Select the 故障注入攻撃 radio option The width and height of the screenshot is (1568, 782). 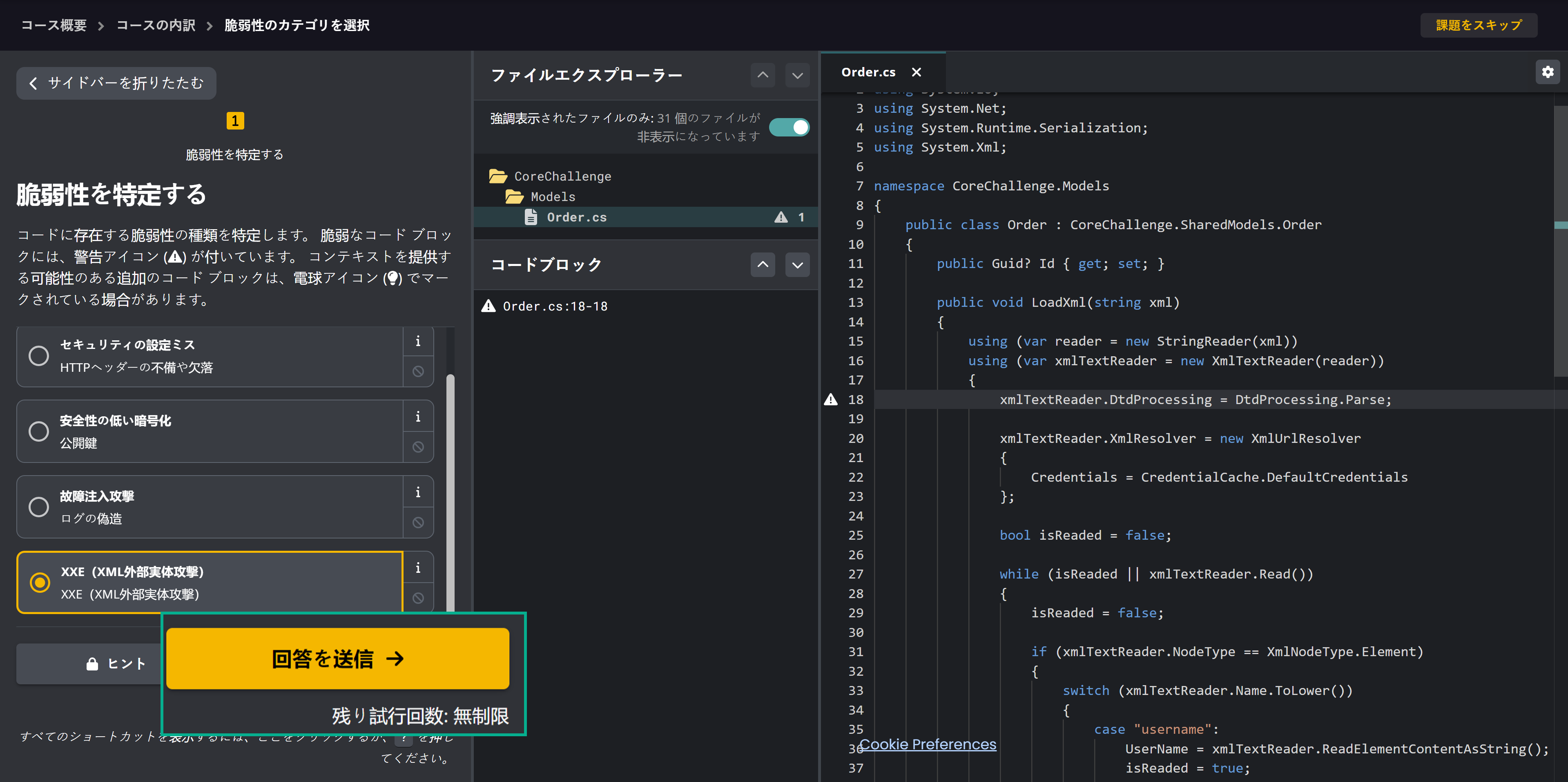point(39,507)
